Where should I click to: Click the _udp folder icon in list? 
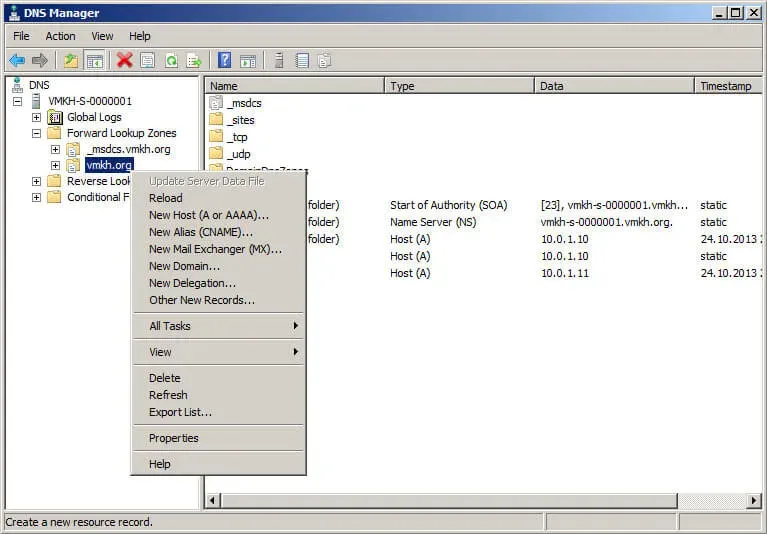tap(216, 154)
